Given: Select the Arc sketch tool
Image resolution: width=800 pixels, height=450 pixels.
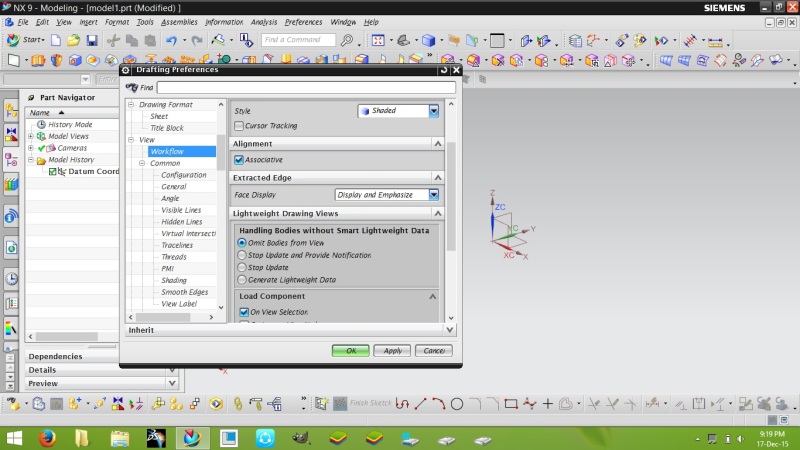Looking at the screenshot, I should click(439, 404).
